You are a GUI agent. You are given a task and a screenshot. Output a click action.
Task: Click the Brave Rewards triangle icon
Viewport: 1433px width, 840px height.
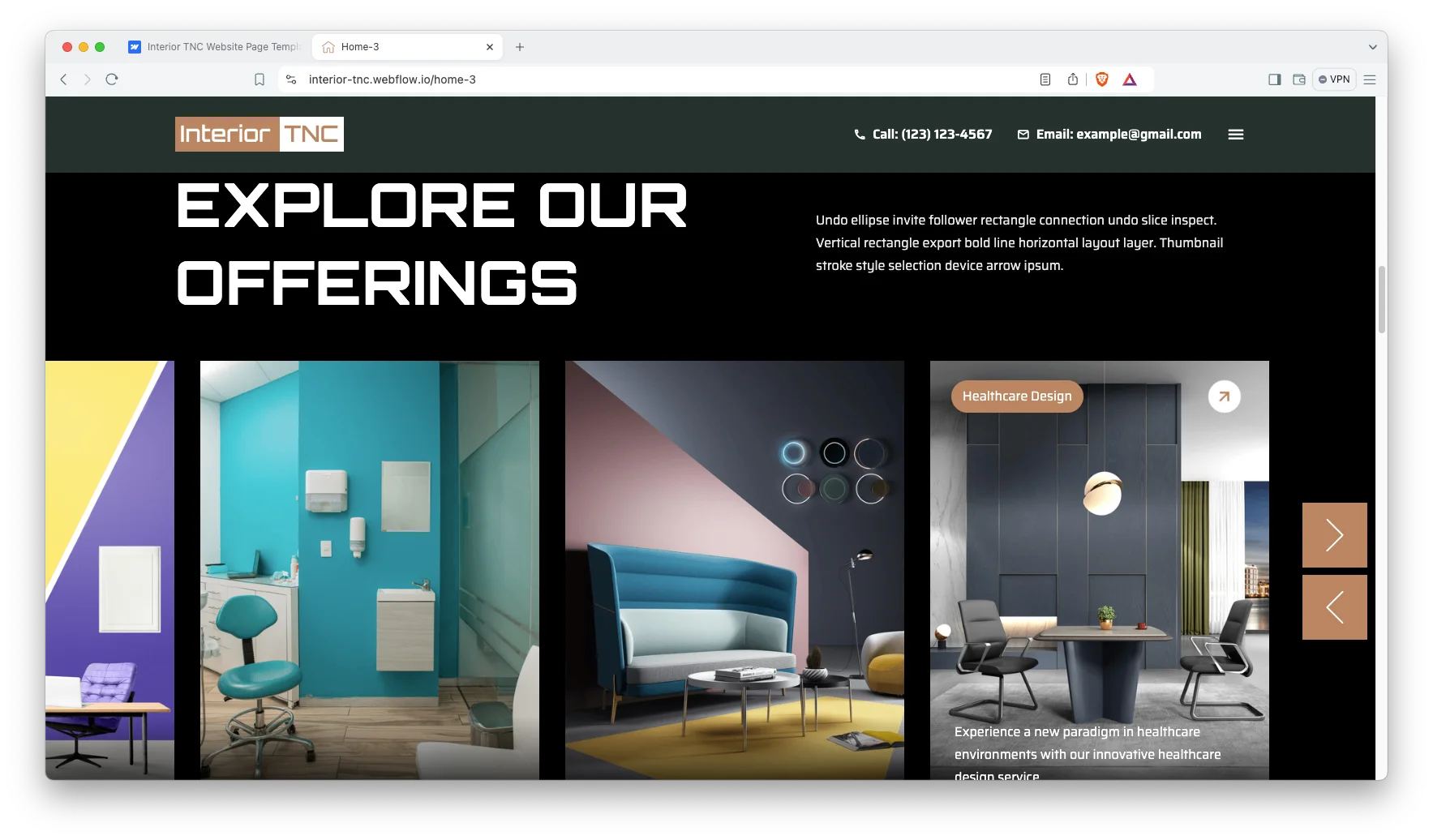pyautogui.click(x=1130, y=79)
